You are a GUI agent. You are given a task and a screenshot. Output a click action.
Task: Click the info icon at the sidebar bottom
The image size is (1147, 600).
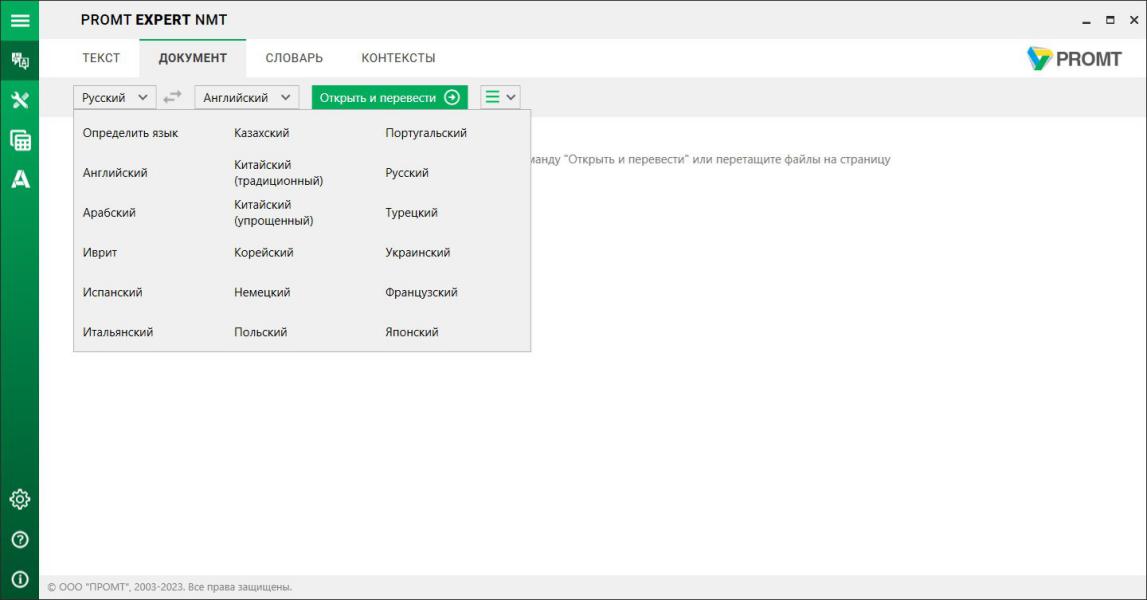point(19,580)
